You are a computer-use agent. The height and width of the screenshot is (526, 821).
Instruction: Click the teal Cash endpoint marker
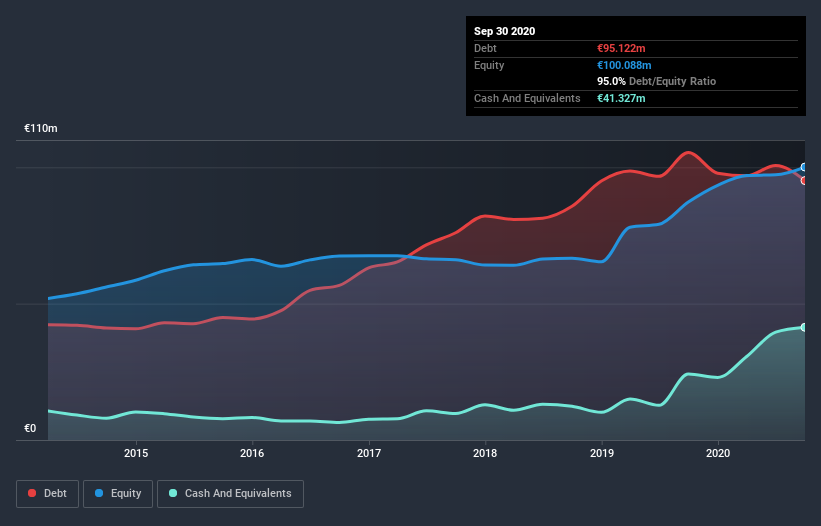click(804, 327)
